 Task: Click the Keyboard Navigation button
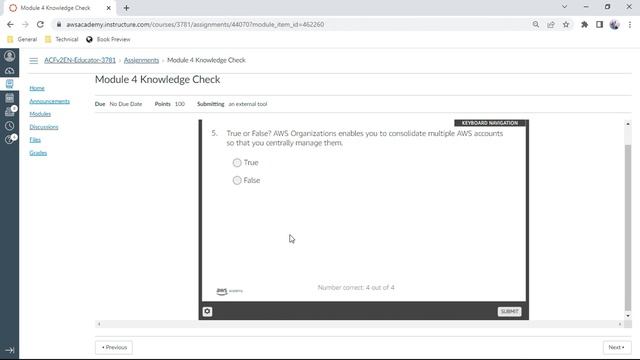[x=490, y=123]
